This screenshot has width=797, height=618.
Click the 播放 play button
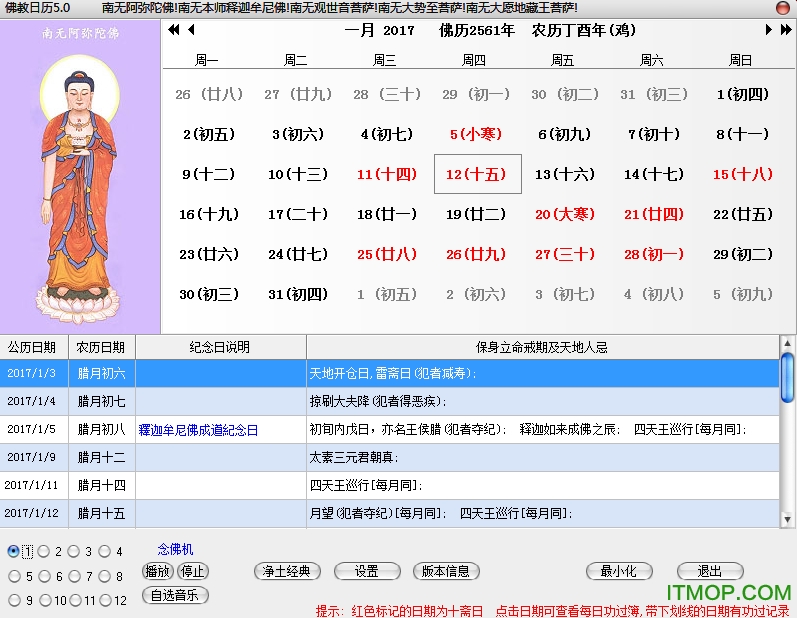coord(158,571)
